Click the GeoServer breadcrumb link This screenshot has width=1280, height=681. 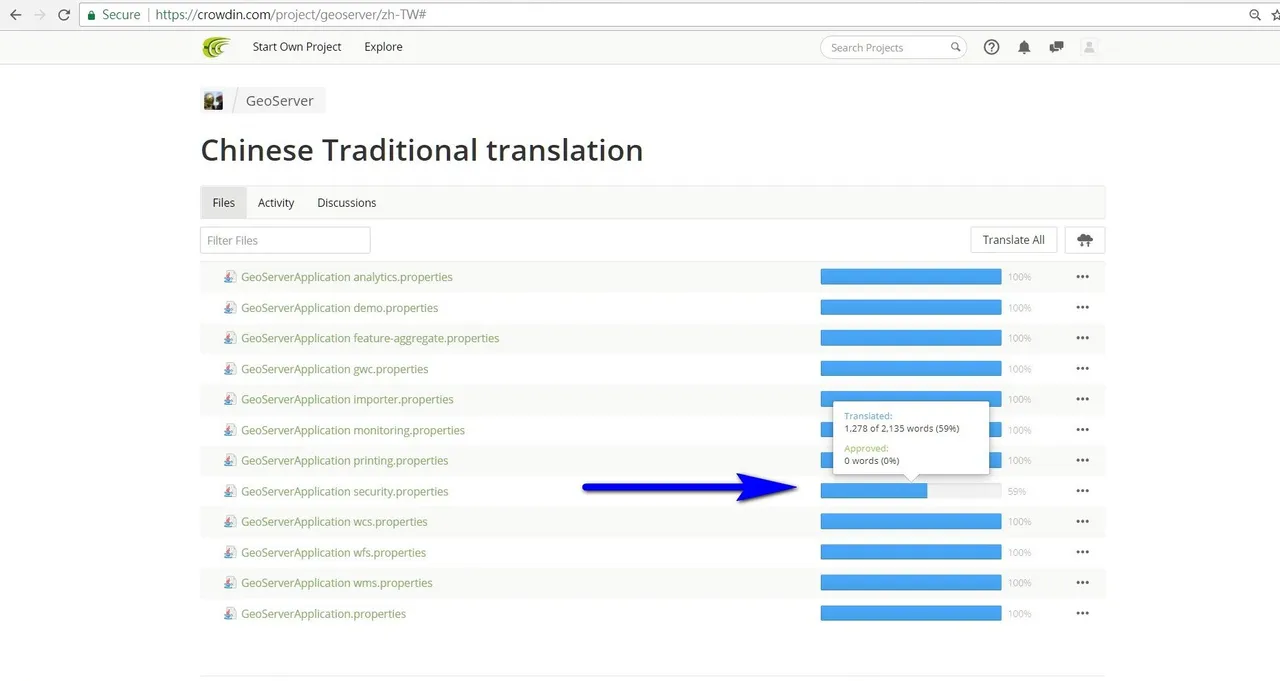[280, 101]
